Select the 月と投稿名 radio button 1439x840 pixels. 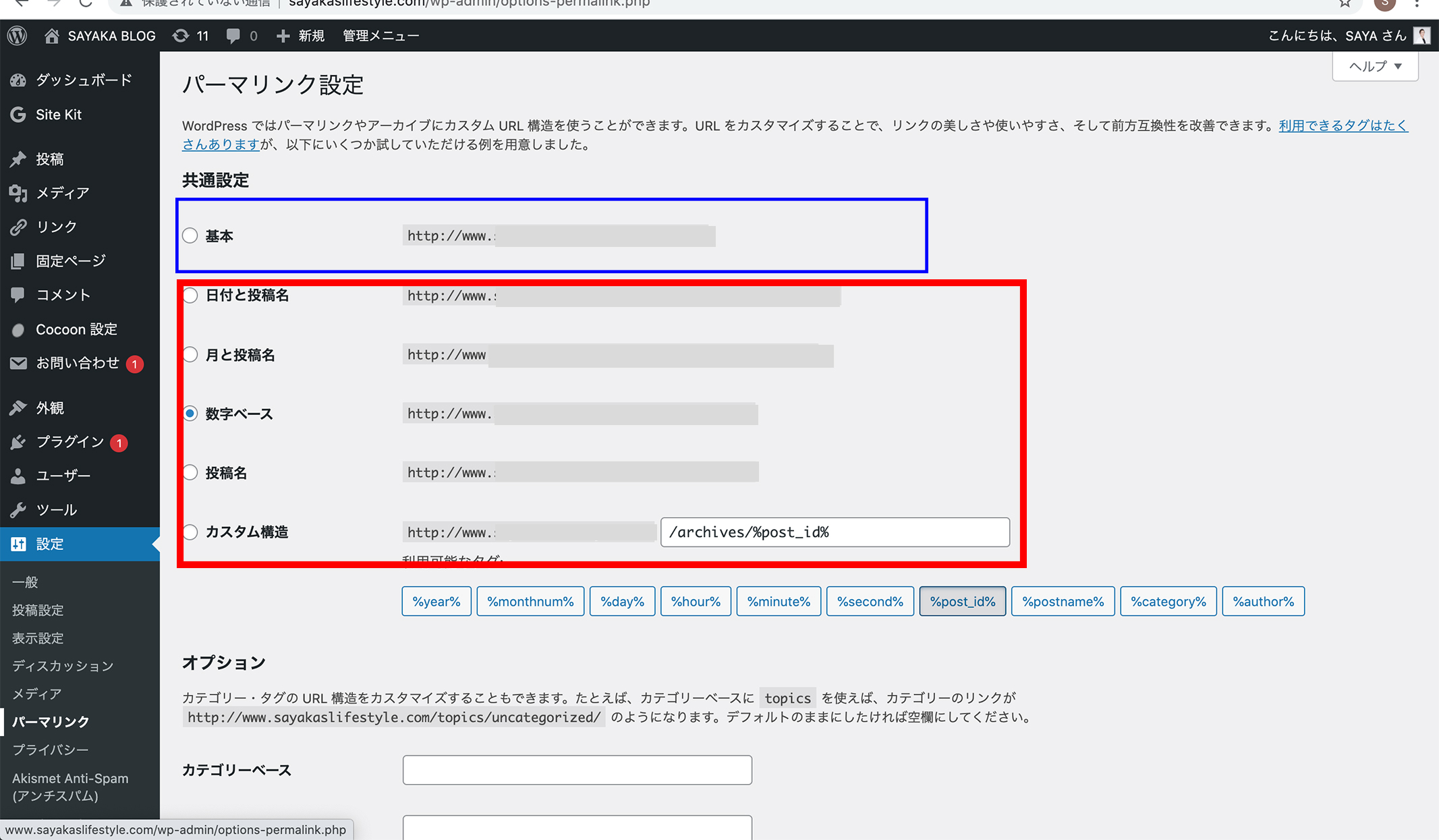click(x=190, y=354)
